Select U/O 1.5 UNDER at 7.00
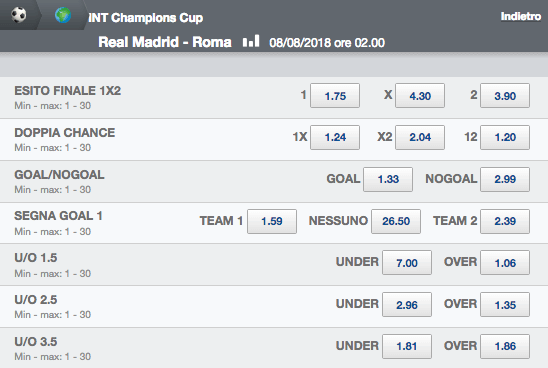This screenshot has height=368, width=548. click(x=407, y=262)
